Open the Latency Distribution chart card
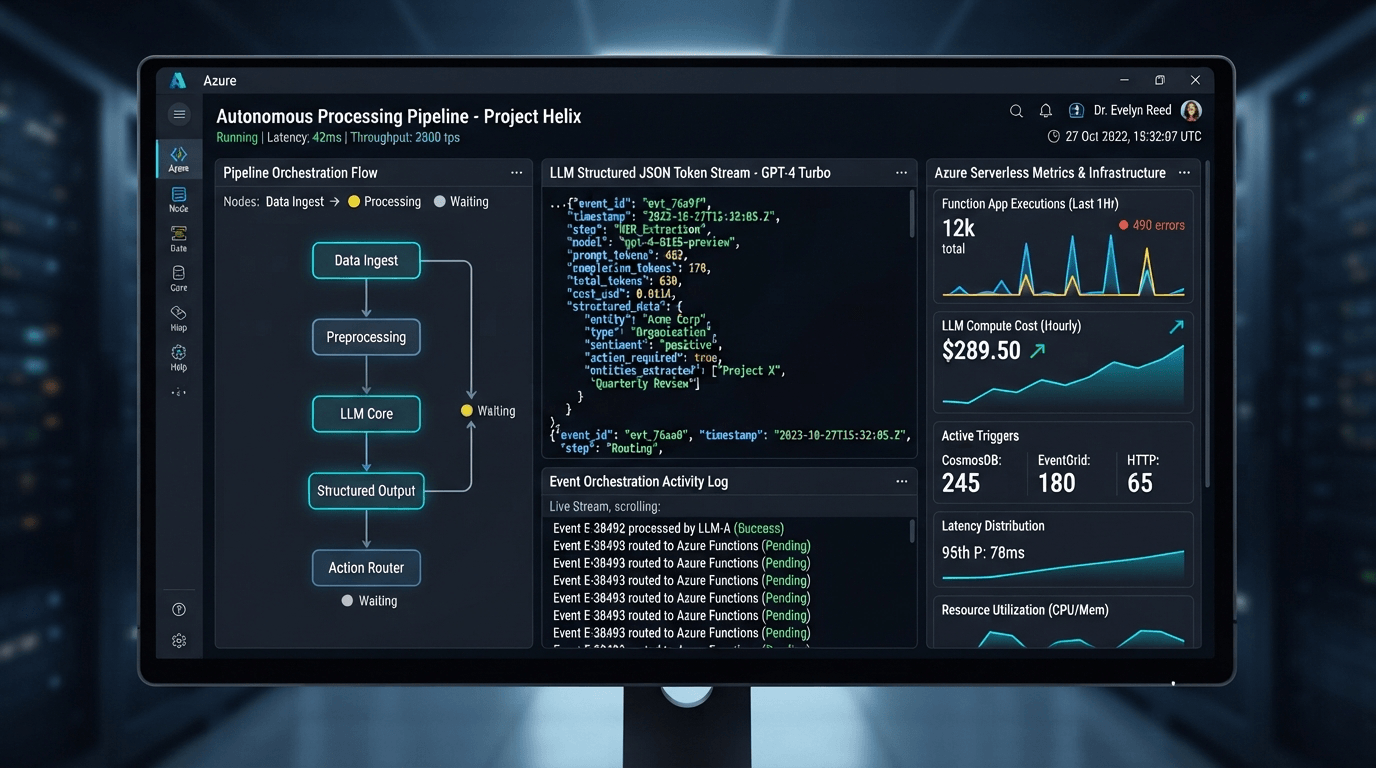Viewport: 1376px width, 768px height. (x=1064, y=550)
